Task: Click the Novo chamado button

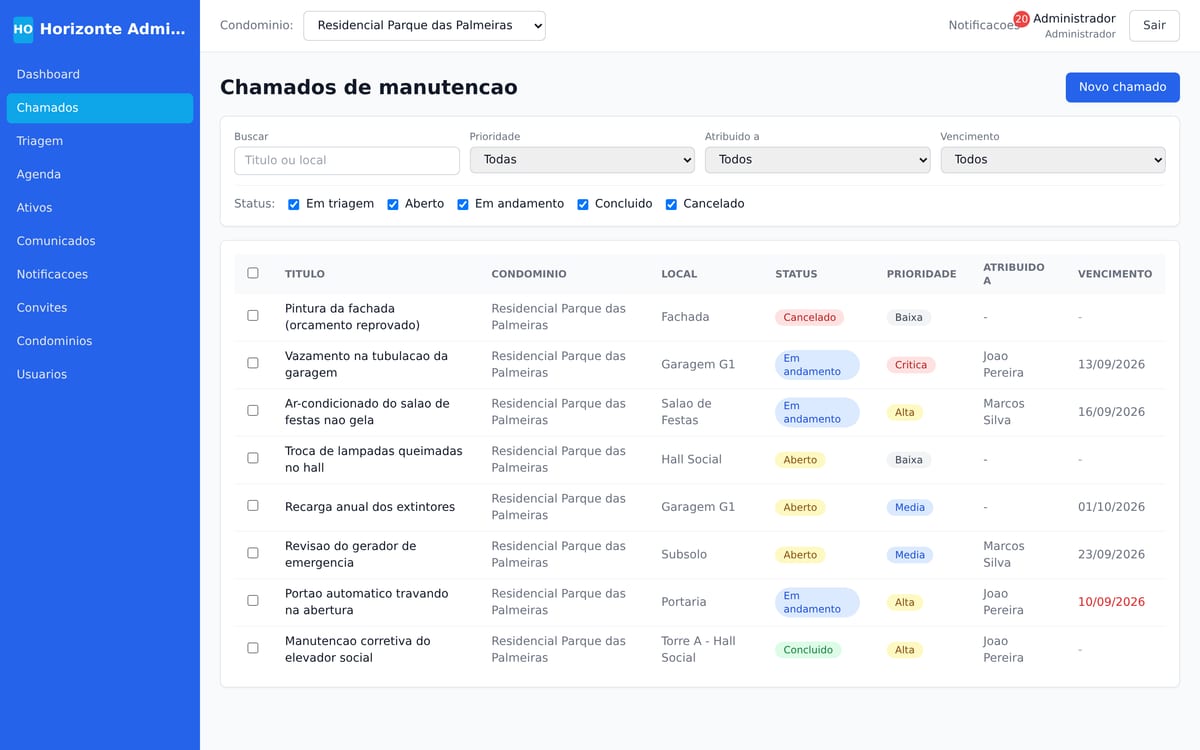Action: (x=1122, y=87)
